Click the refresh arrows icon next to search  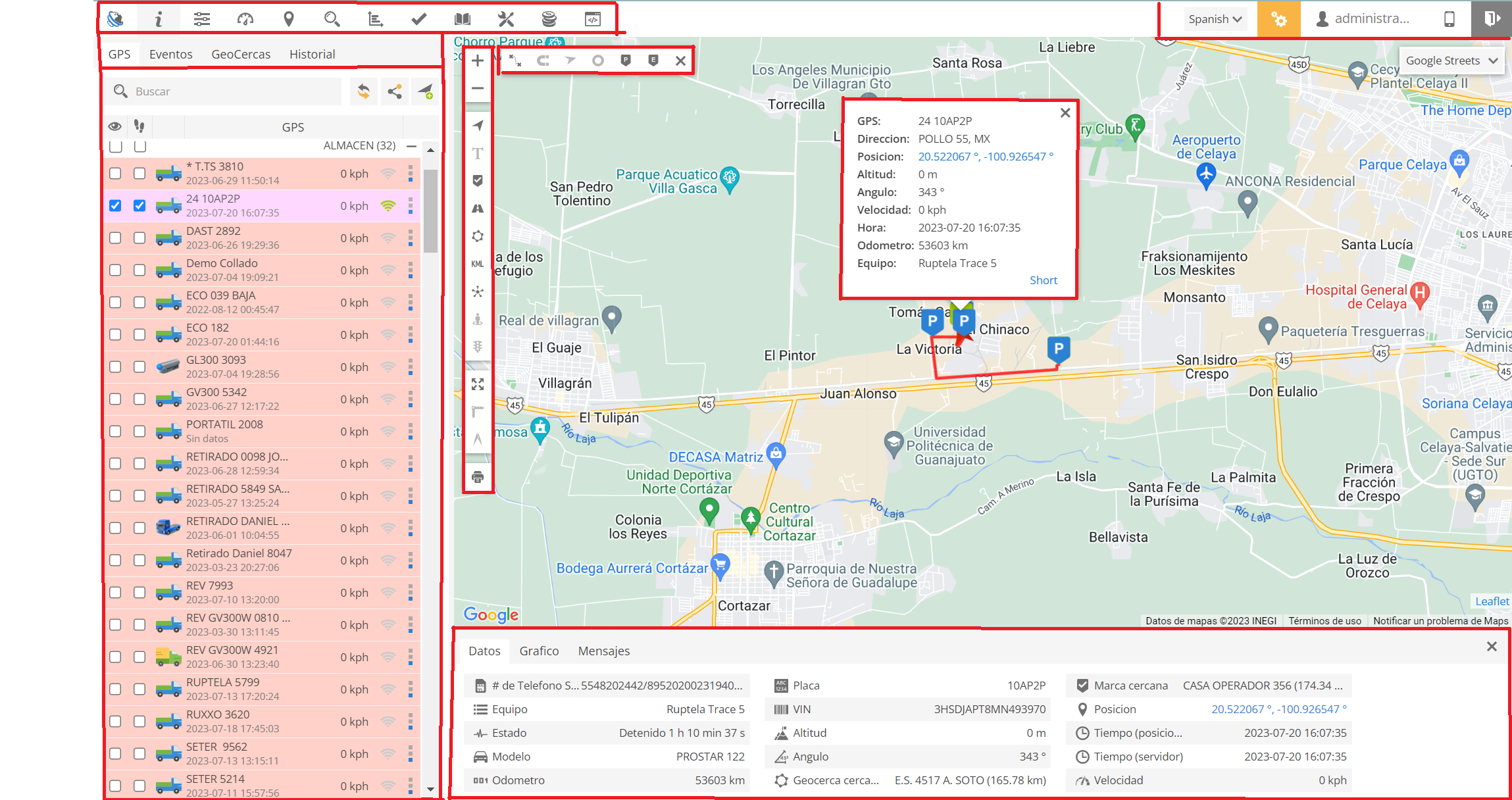tap(364, 91)
